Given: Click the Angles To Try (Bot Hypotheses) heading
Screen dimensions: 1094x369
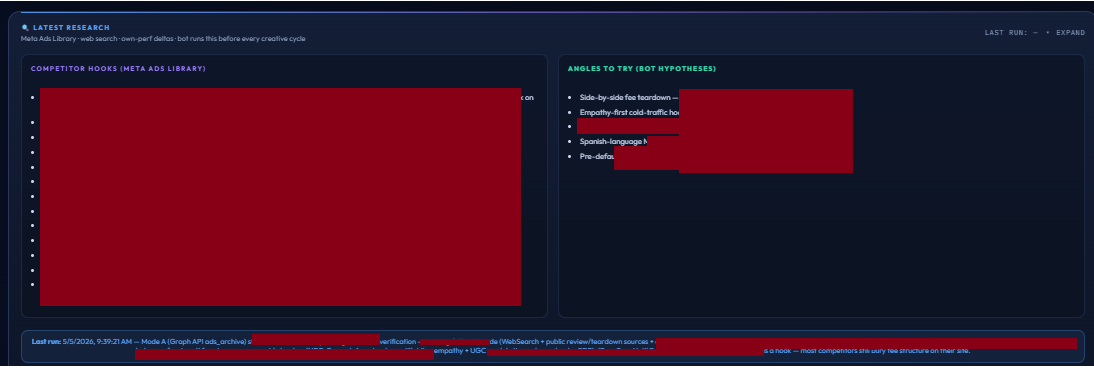Looking at the screenshot, I should 642,68.
